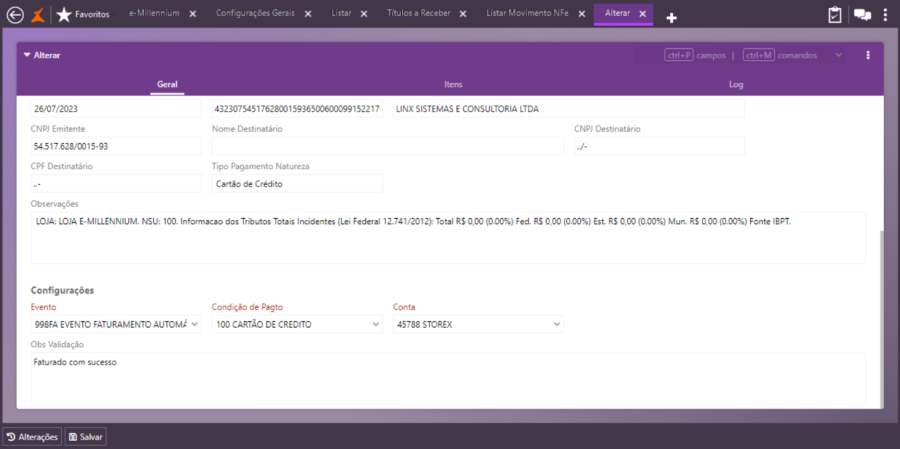Open the Evento dropdown
Viewport: 900px width, 449px height.
(116, 324)
